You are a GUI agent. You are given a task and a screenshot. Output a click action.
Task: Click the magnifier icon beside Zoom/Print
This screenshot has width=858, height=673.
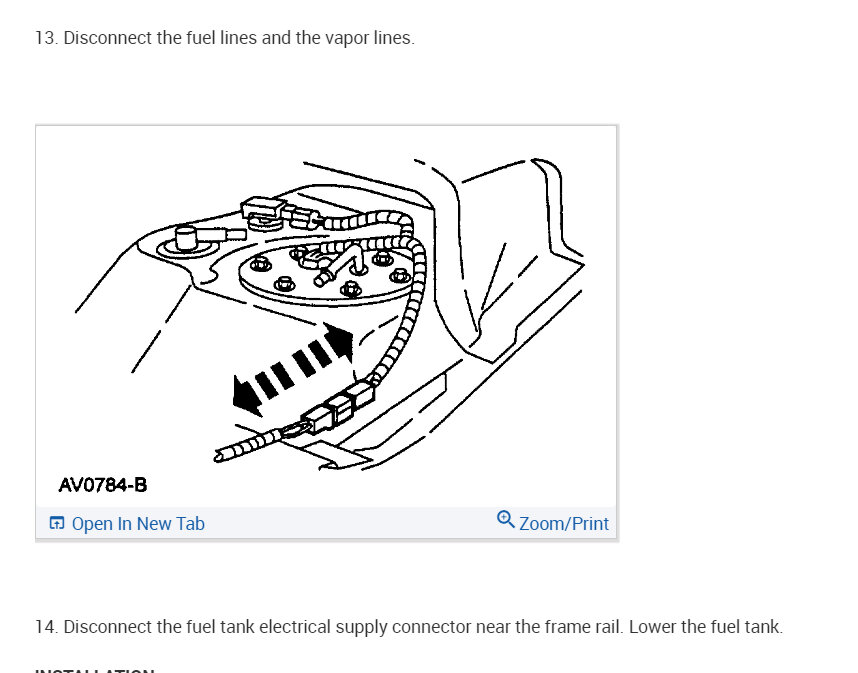(x=506, y=520)
